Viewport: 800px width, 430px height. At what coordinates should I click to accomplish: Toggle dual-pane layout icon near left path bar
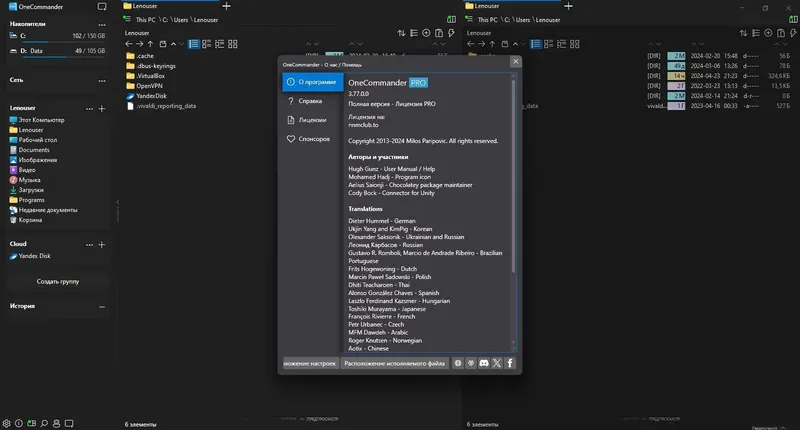click(452, 19)
